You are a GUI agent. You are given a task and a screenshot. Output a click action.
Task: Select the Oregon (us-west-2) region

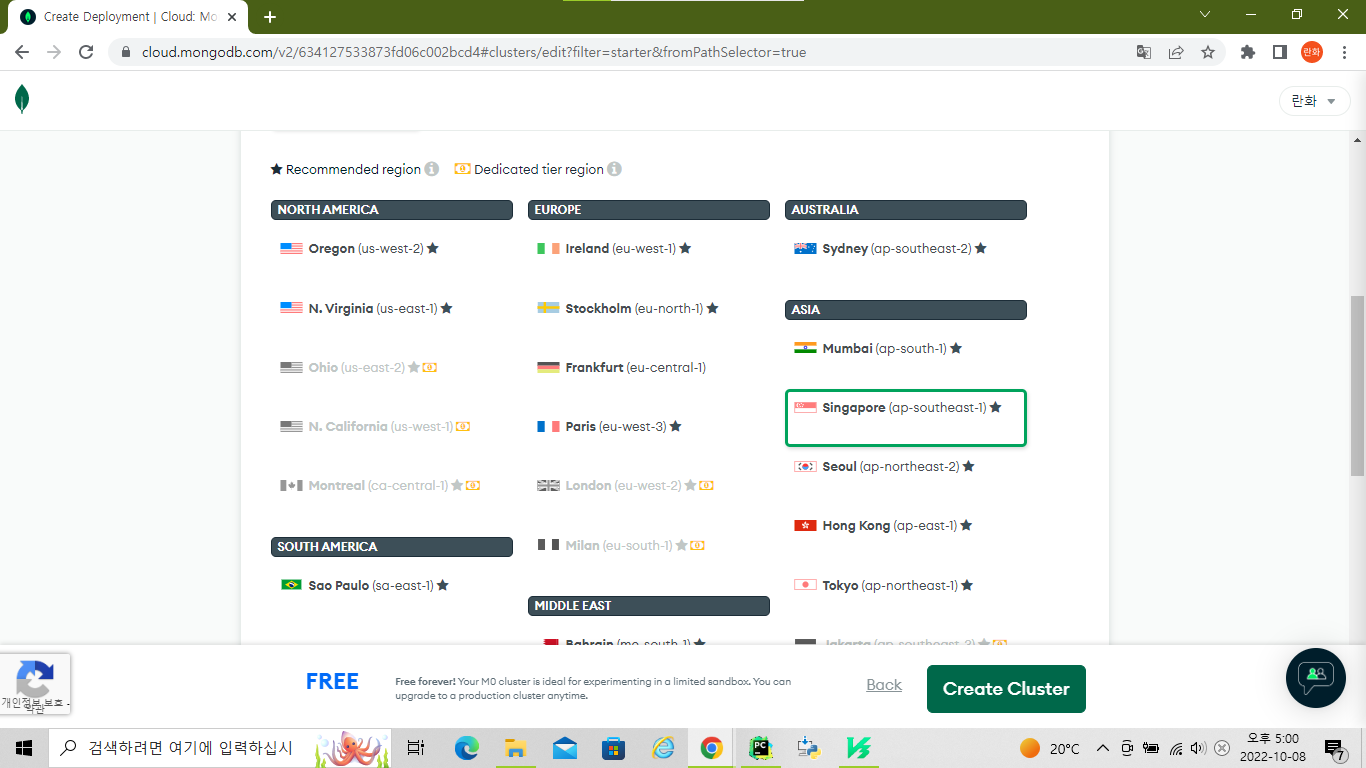391,249
